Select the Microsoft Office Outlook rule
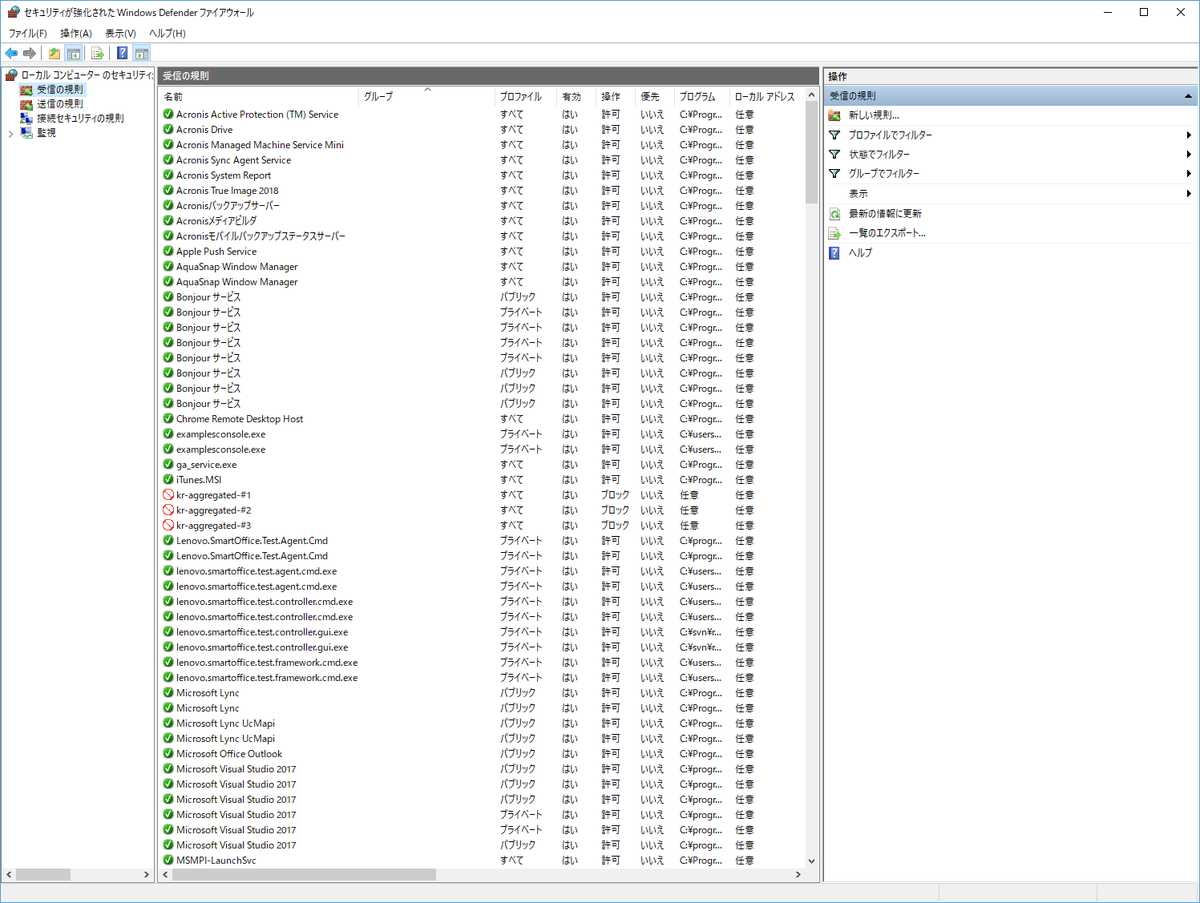This screenshot has height=903, width=1200. click(229, 754)
